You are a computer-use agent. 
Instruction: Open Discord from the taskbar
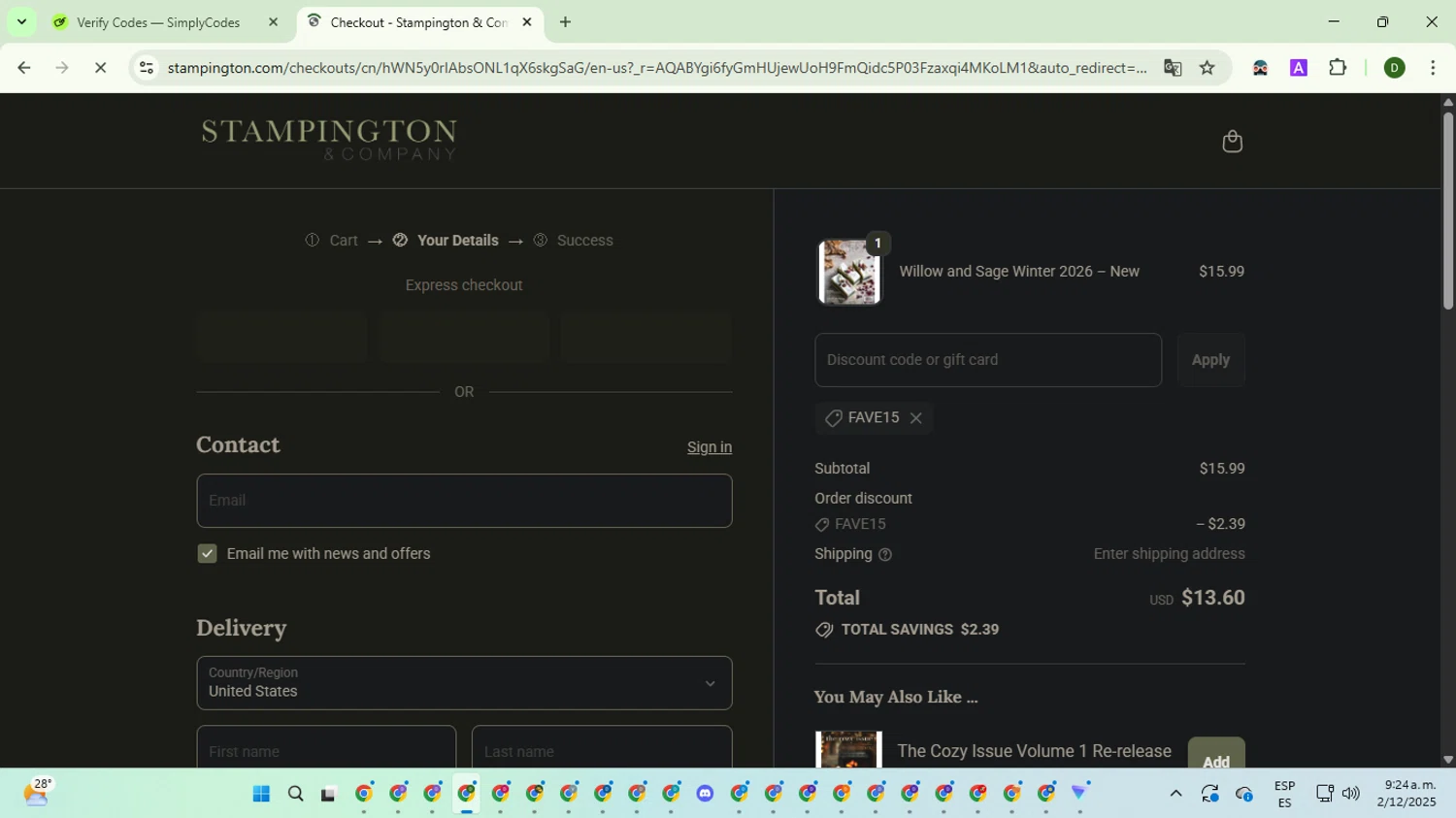705,794
